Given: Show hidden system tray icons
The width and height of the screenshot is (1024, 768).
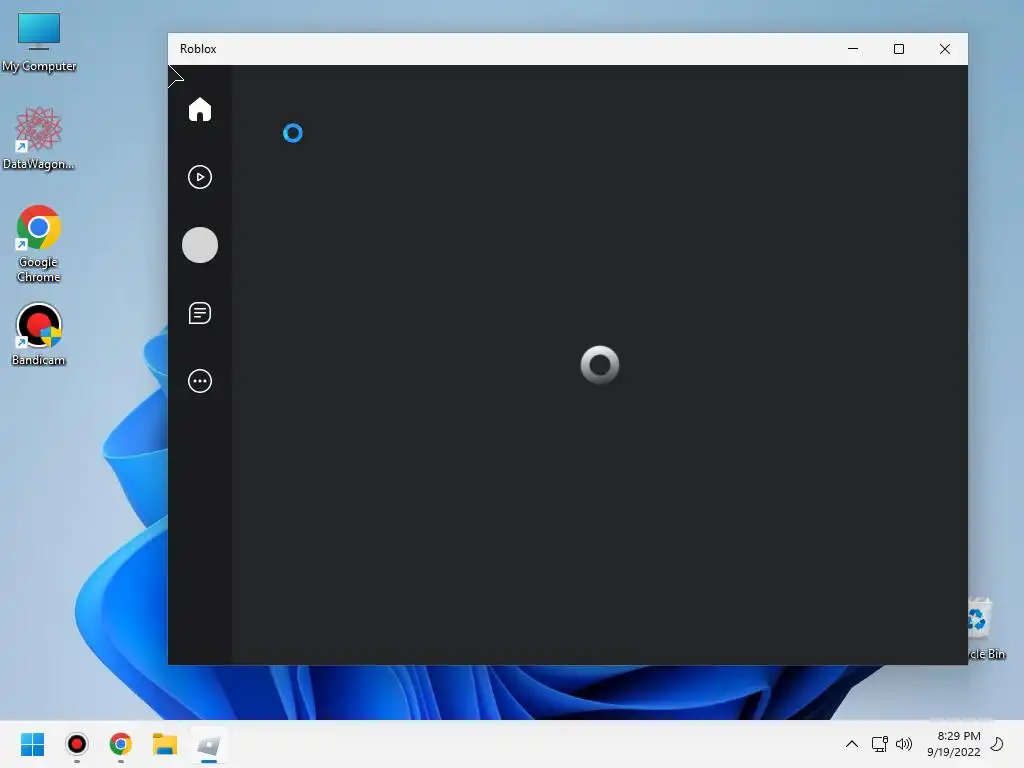Looking at the screenshot, I should [852, 744].
